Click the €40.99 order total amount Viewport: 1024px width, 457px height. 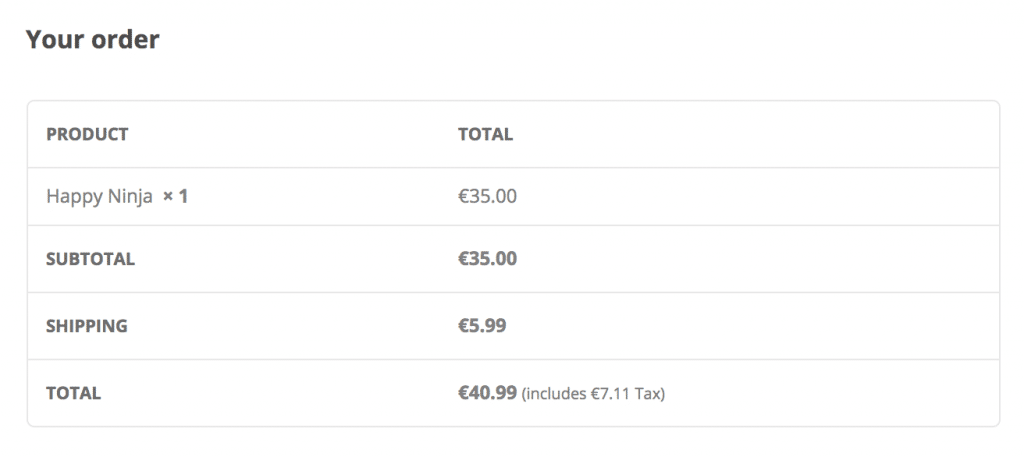click(487, 392)
